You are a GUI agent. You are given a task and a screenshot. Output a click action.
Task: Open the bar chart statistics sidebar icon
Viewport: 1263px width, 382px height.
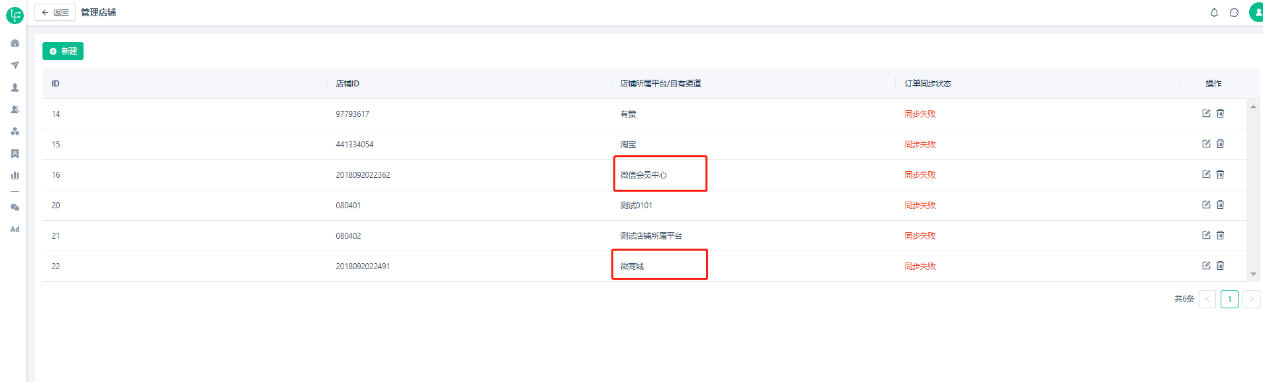15,175
